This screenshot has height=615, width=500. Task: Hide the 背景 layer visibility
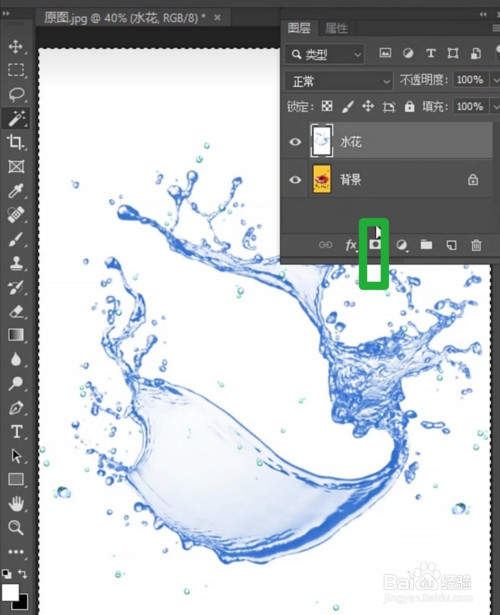[295, 180]
